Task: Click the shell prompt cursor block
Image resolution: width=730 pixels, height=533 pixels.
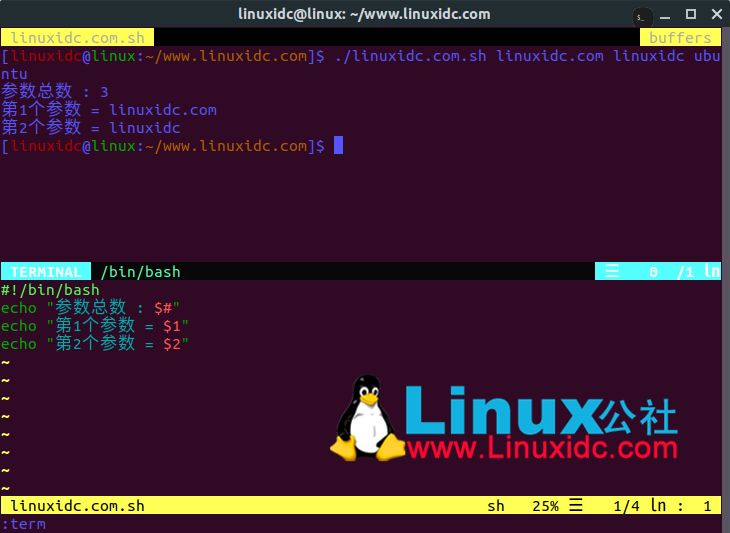Action: pos(338,145)
